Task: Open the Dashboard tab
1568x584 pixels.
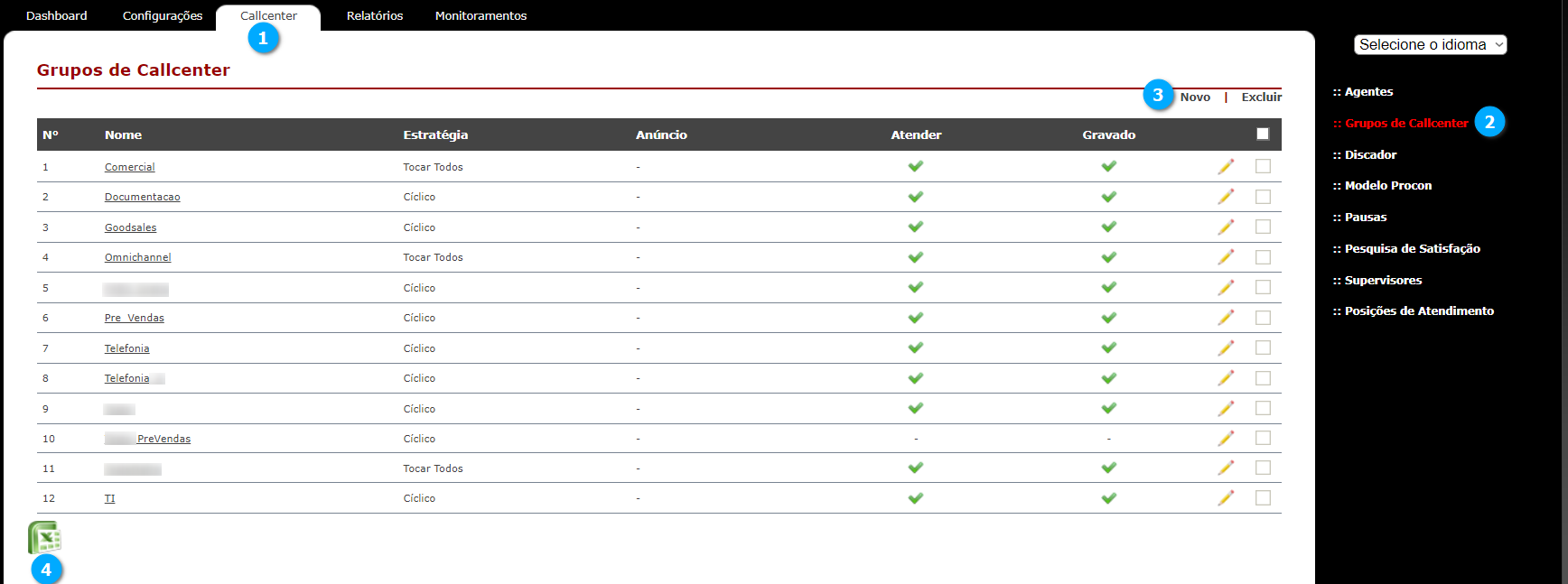Action: click(x=57, y=16)
